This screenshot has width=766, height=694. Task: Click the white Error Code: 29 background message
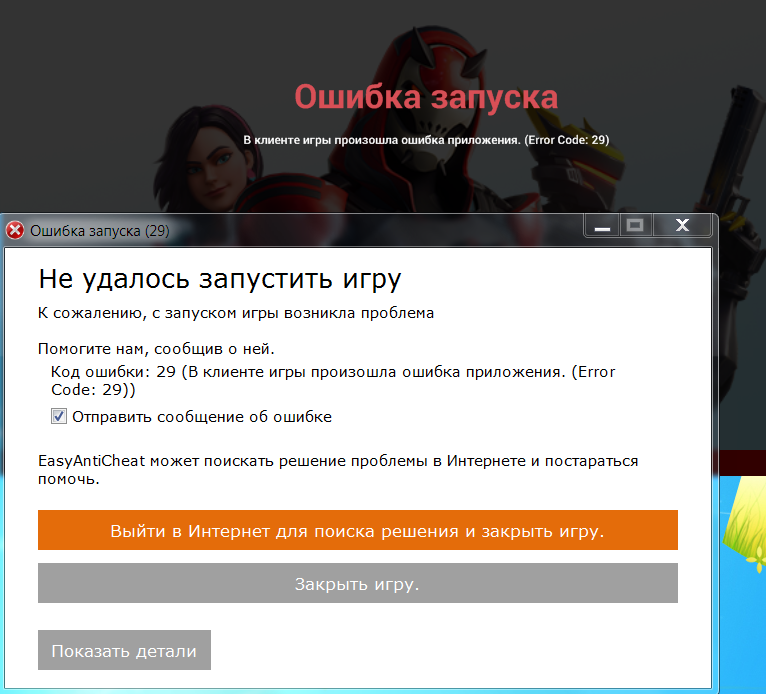pos(426,140)
